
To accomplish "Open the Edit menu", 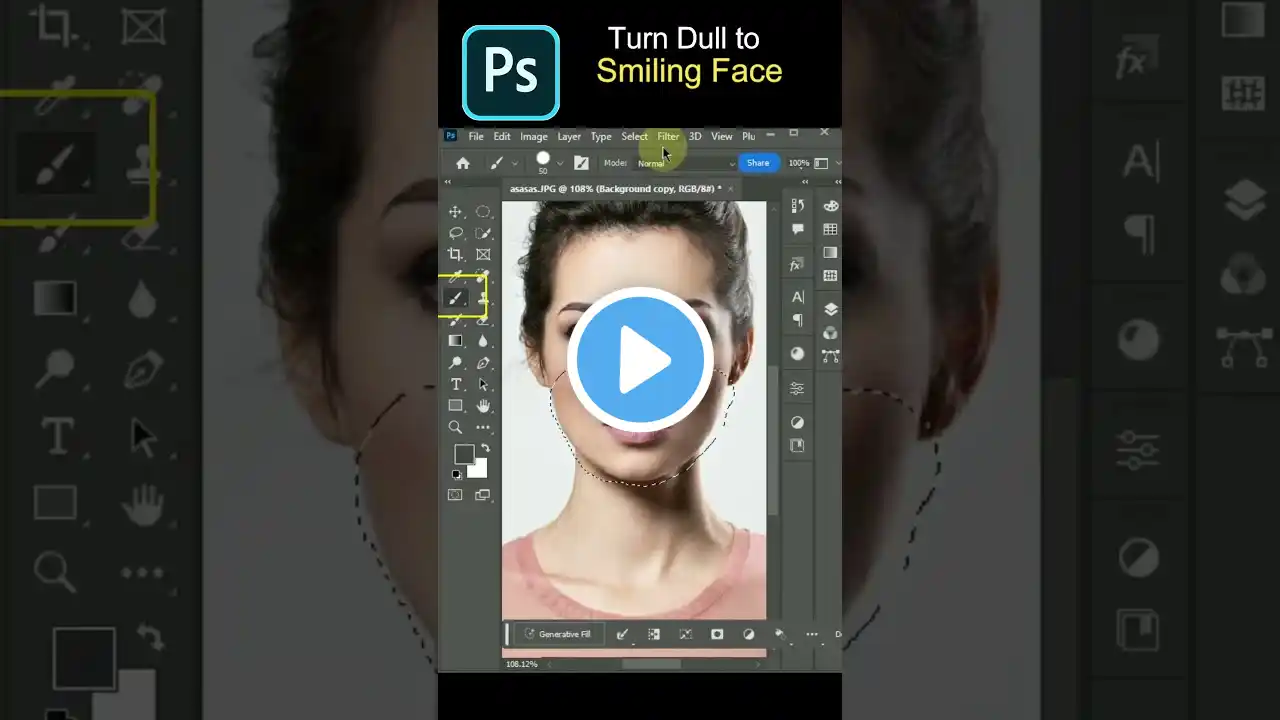I will tap(502, 136).
